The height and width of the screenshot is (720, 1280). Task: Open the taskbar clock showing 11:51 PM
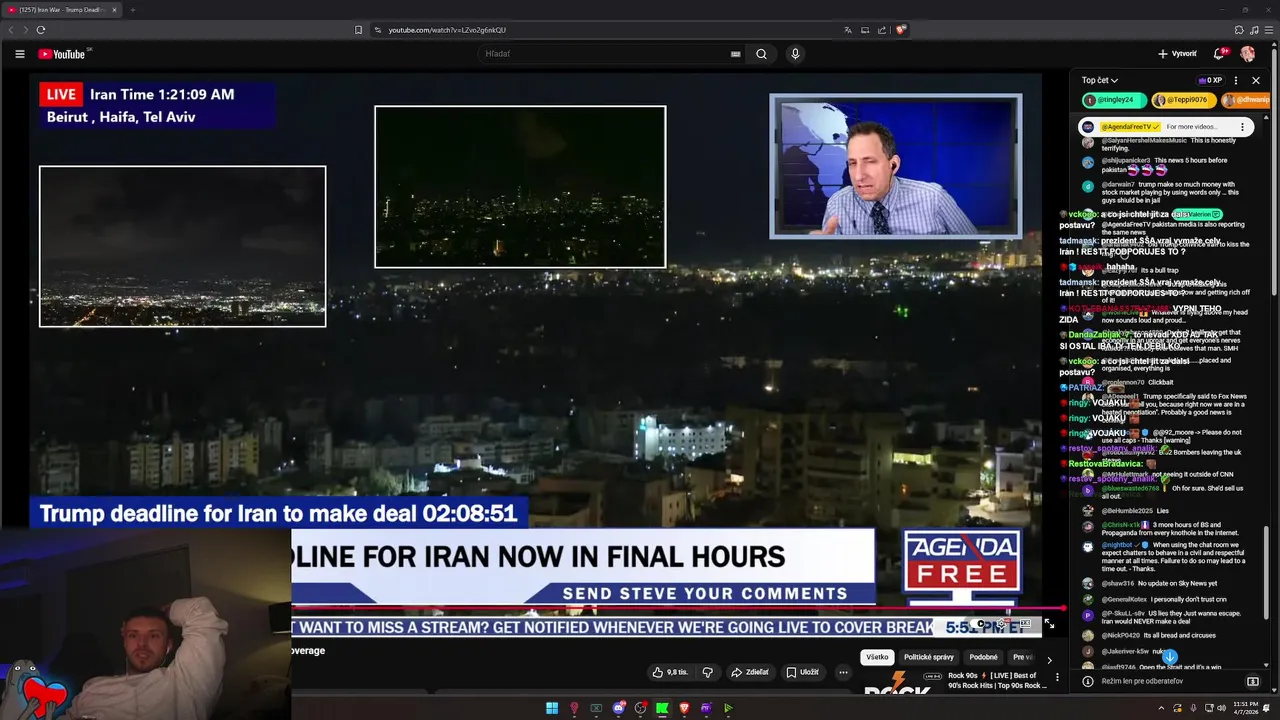[x=1245, y=708]
